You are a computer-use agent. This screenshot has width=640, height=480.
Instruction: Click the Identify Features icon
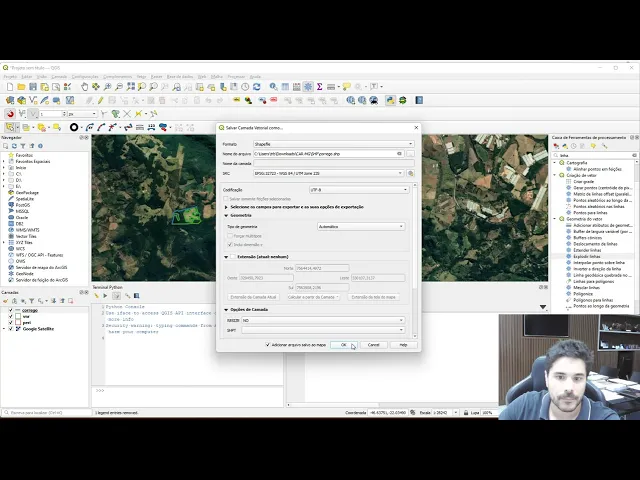tap(273, 87)
